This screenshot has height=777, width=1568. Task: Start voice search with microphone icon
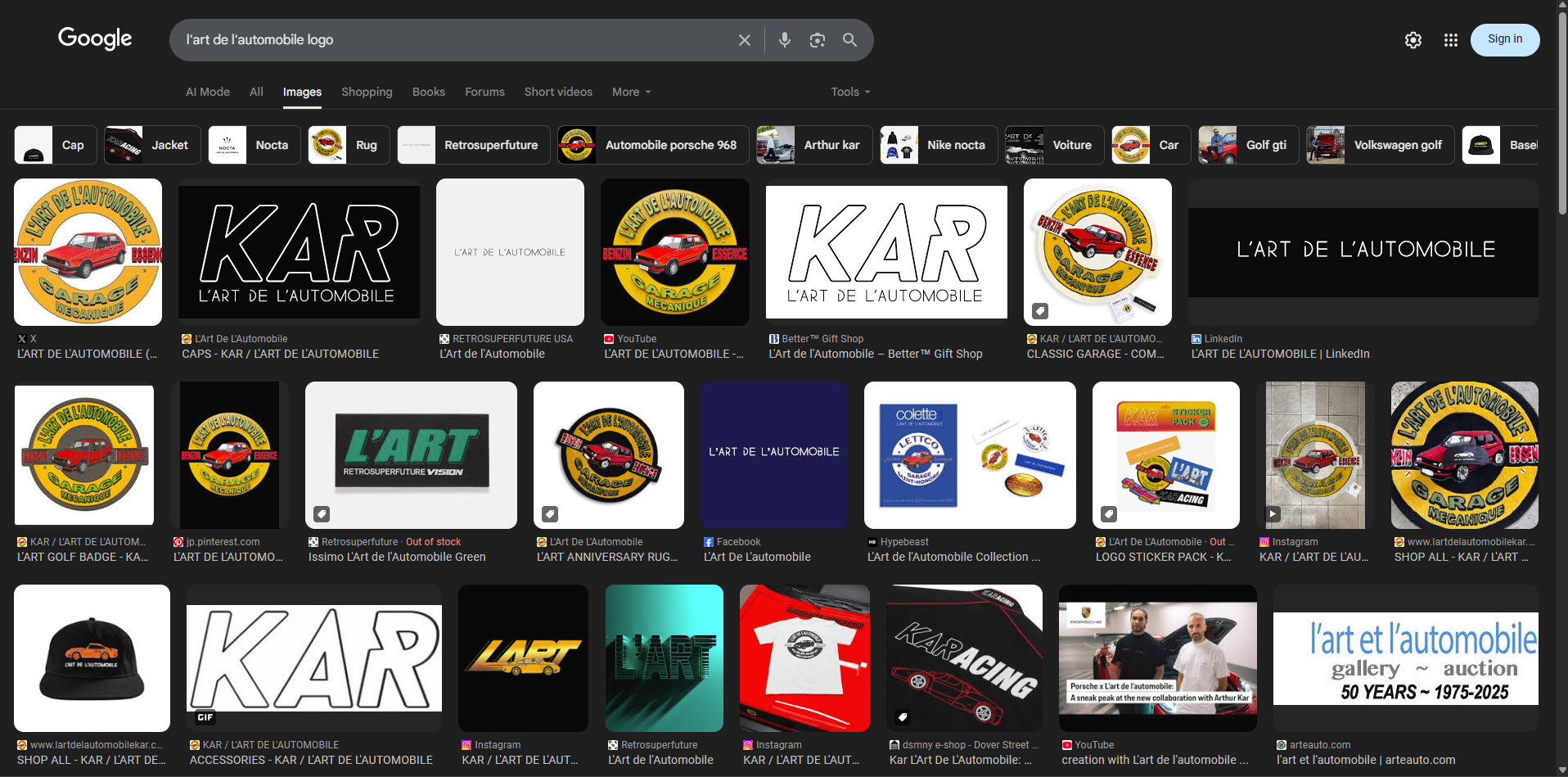(x=784, y=40)
